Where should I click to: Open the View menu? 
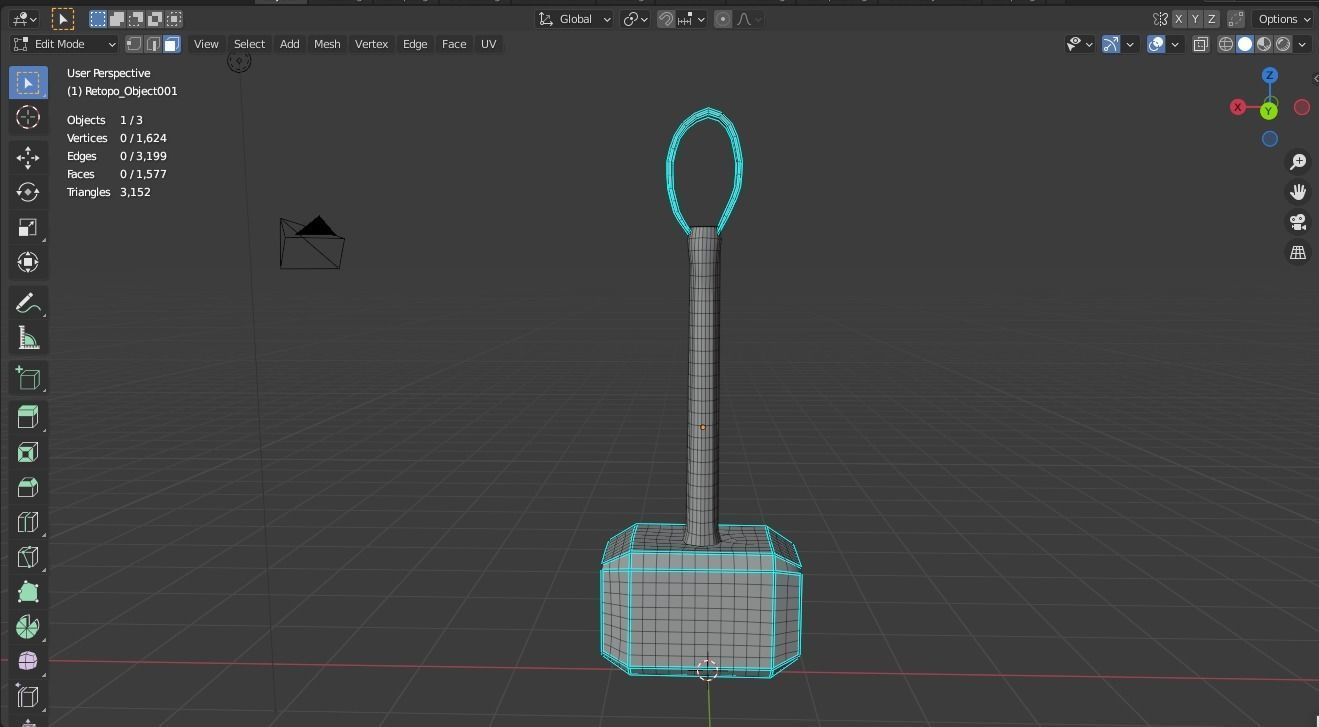[206, 44]
